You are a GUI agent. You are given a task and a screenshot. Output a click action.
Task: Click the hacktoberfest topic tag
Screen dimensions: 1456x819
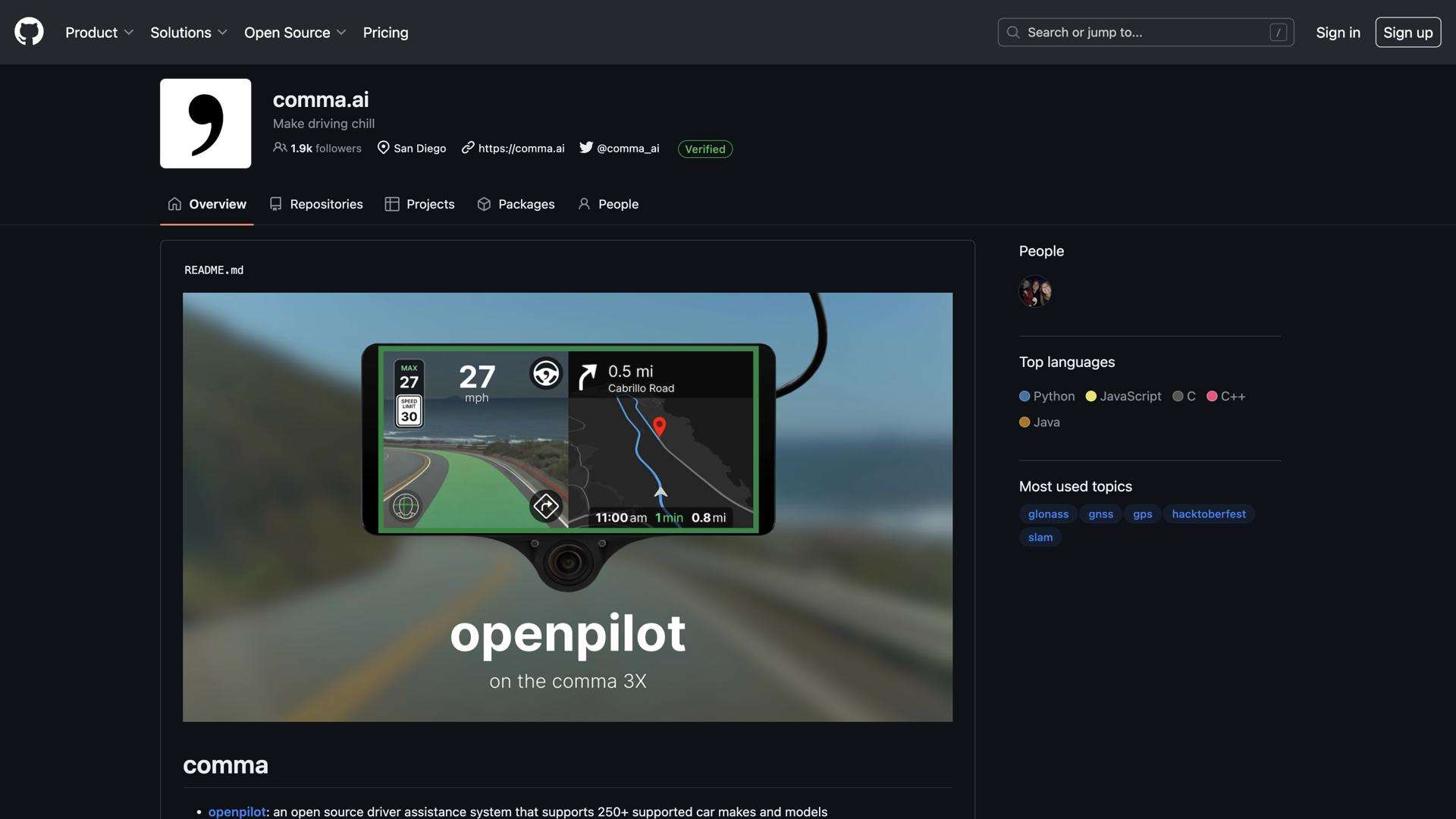[1209, 514]
